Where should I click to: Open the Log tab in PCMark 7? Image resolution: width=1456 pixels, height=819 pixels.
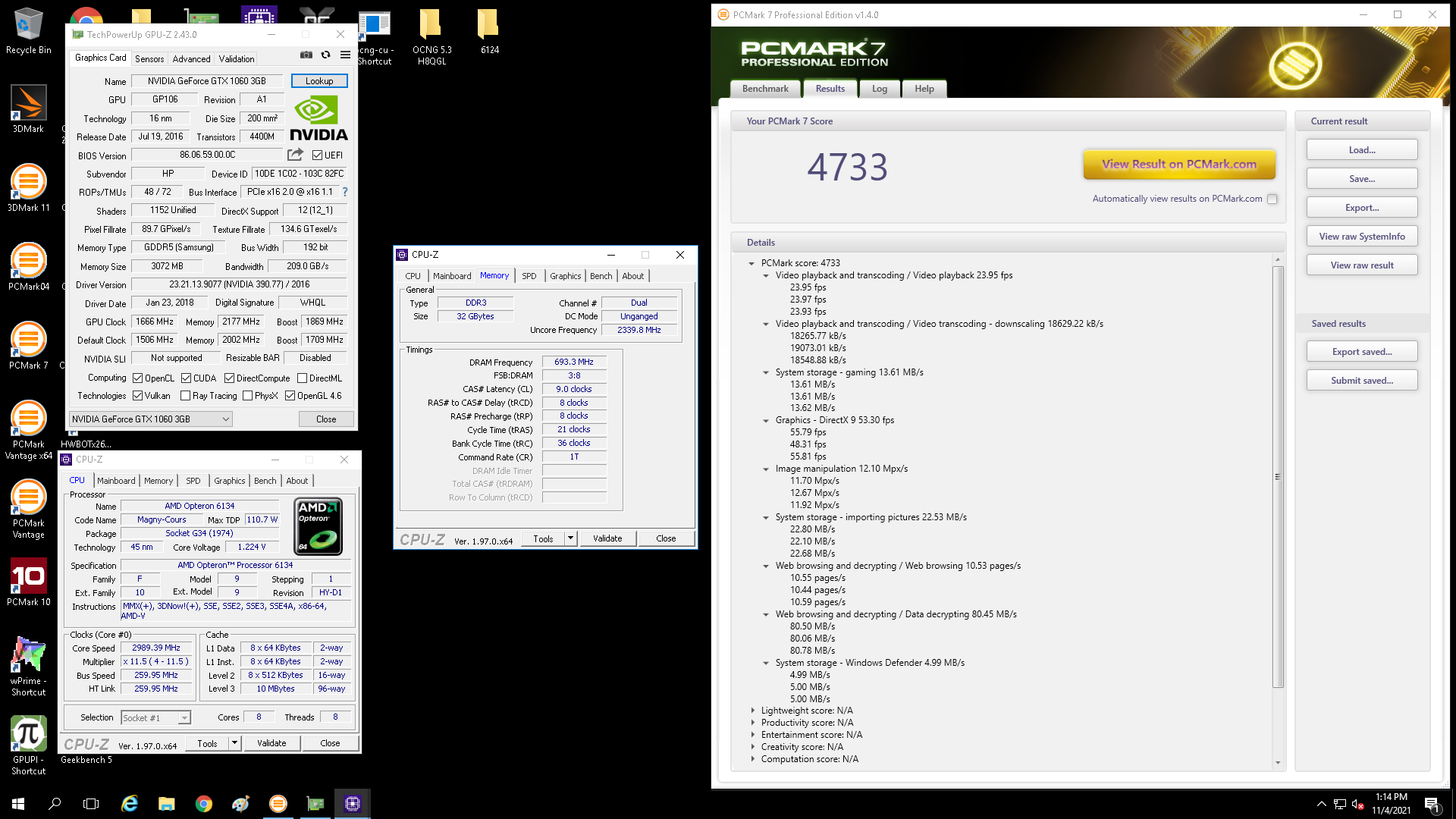point(880,89)
